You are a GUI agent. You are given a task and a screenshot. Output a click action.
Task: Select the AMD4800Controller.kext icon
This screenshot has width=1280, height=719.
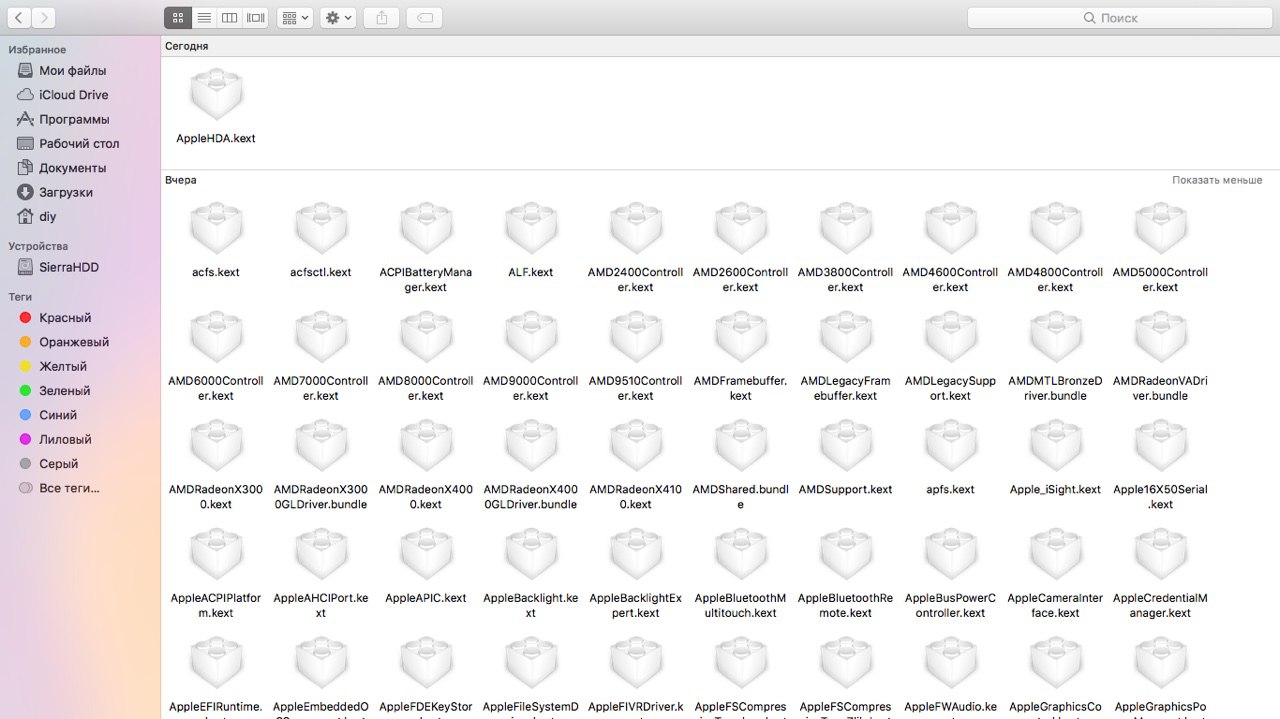tap(1056, 228)
